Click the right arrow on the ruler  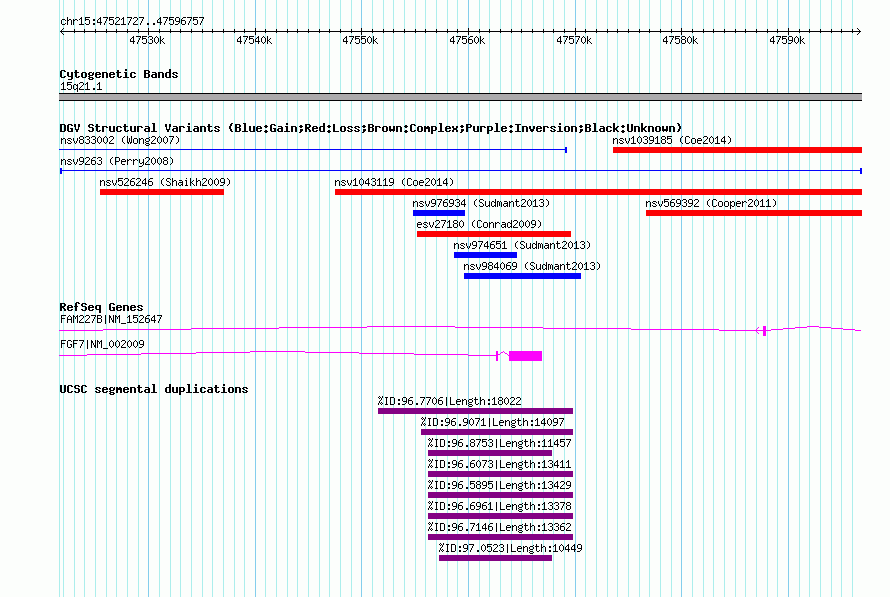859,32
